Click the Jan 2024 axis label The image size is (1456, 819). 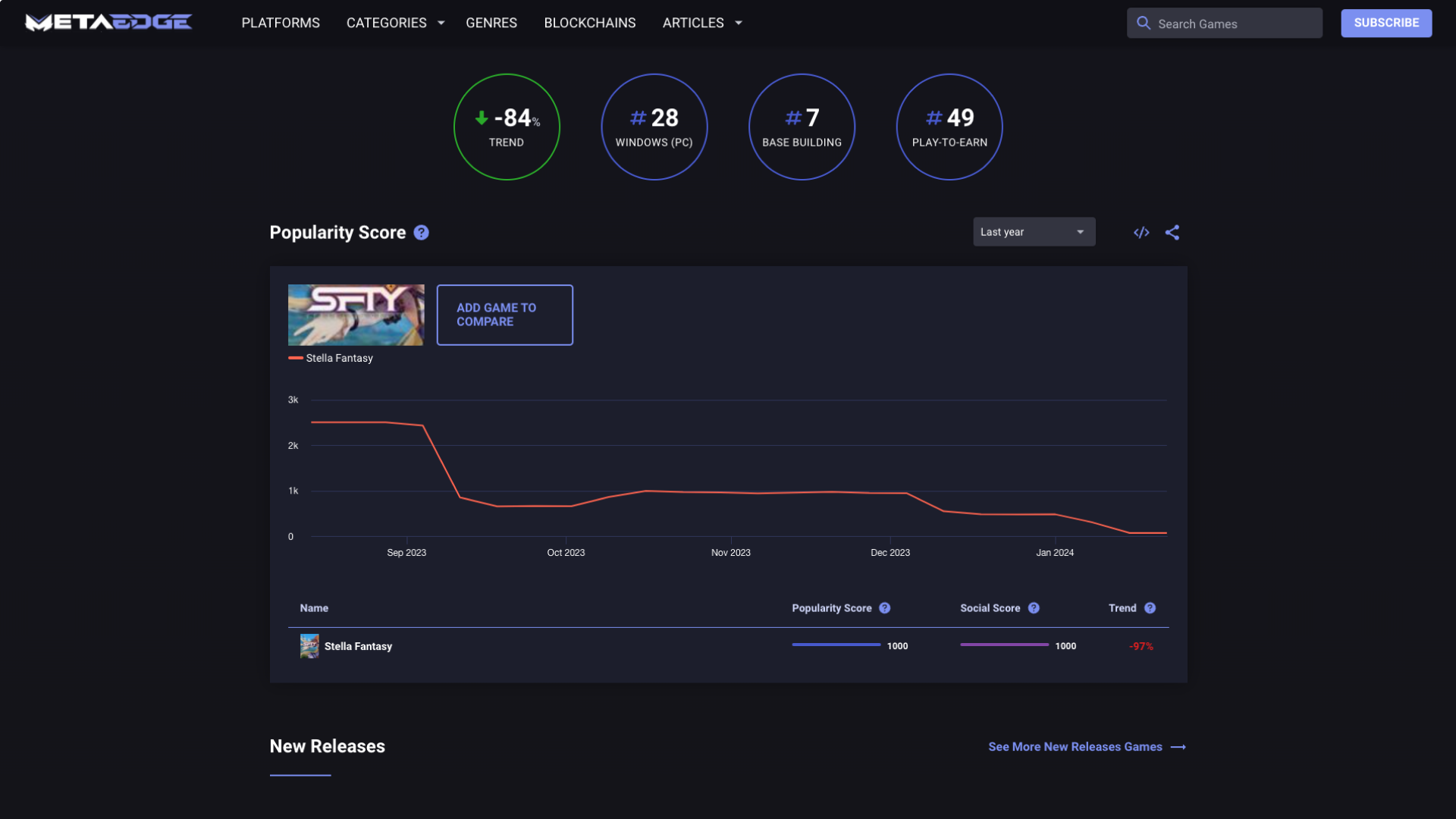(x=1055, y=553)
